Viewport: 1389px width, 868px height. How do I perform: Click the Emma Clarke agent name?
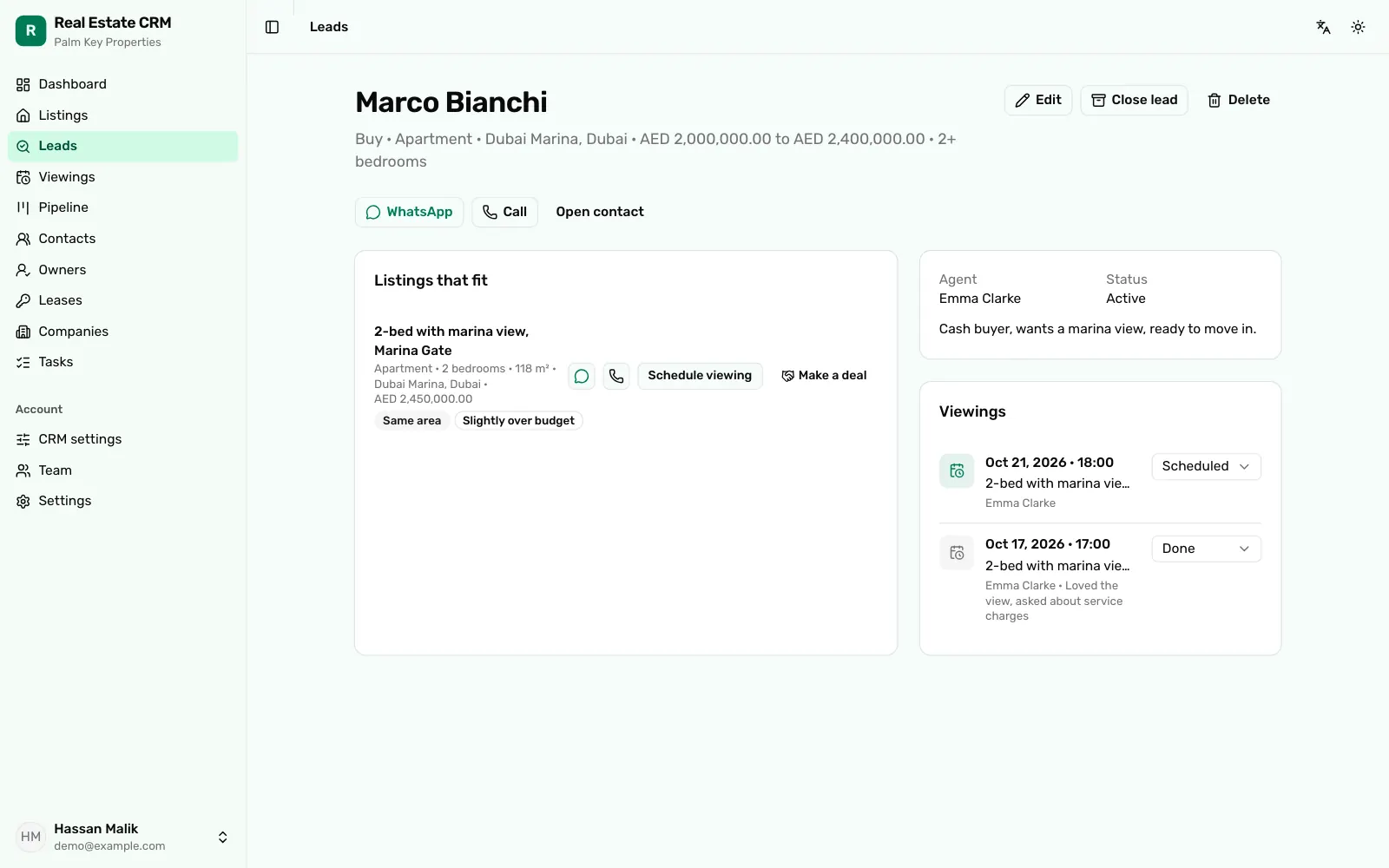tap(979, 299)
